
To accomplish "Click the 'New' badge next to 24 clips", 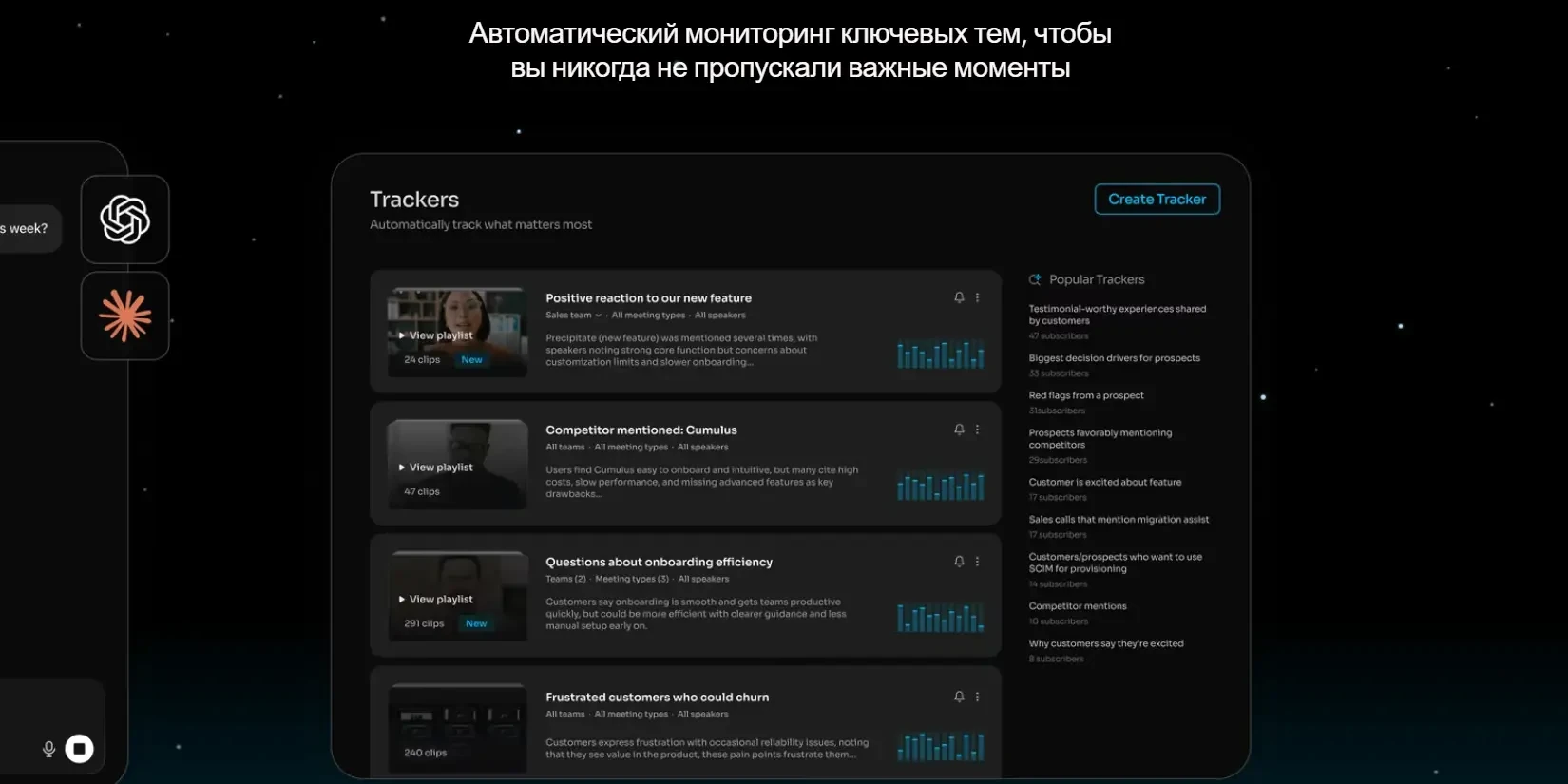I will 471,359.
